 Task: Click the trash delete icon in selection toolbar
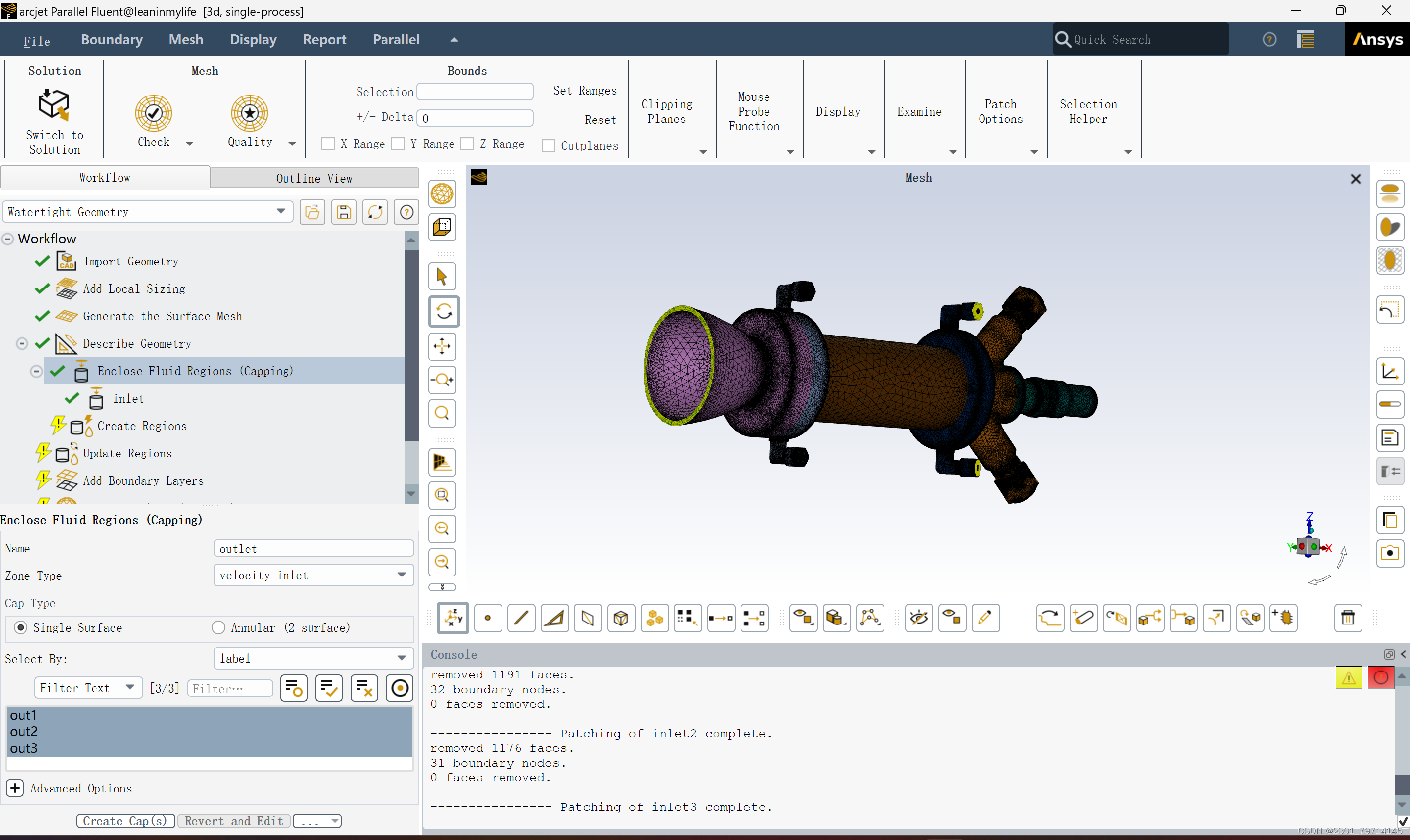(1348, 618)
